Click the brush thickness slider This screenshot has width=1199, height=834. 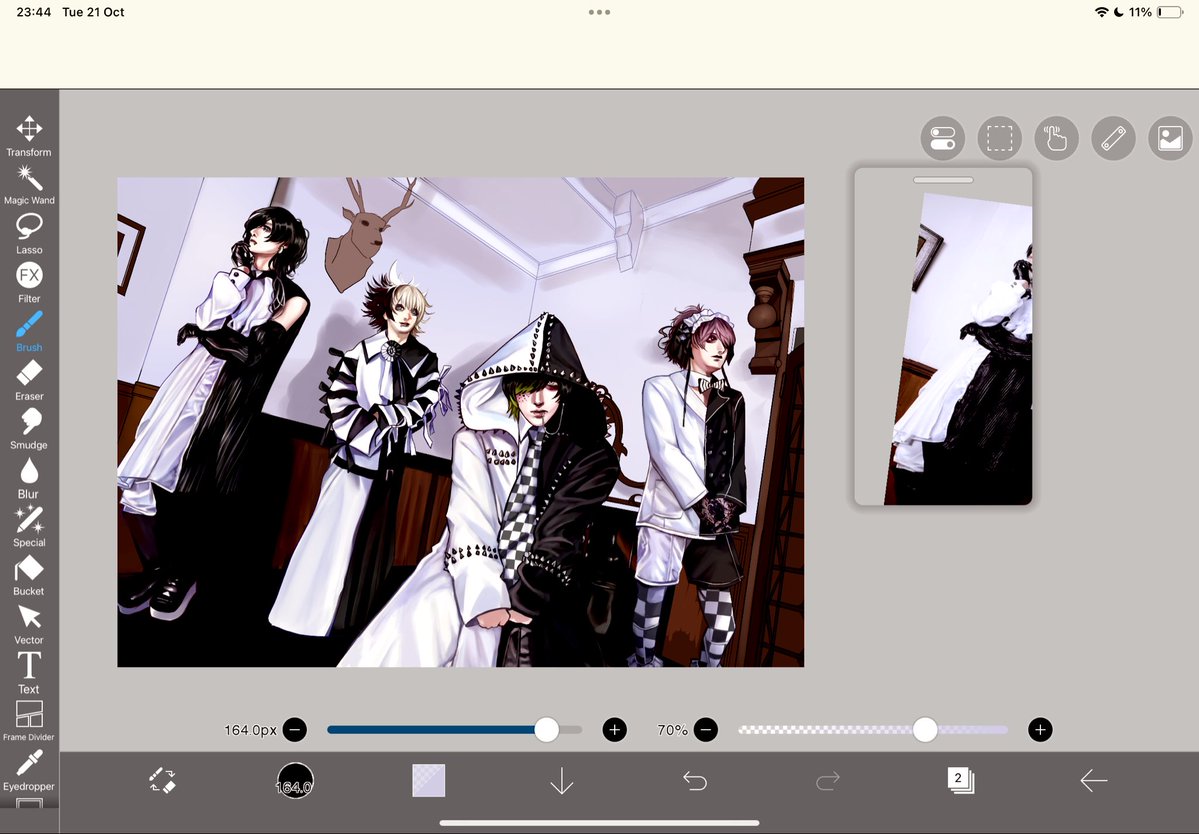454,730
